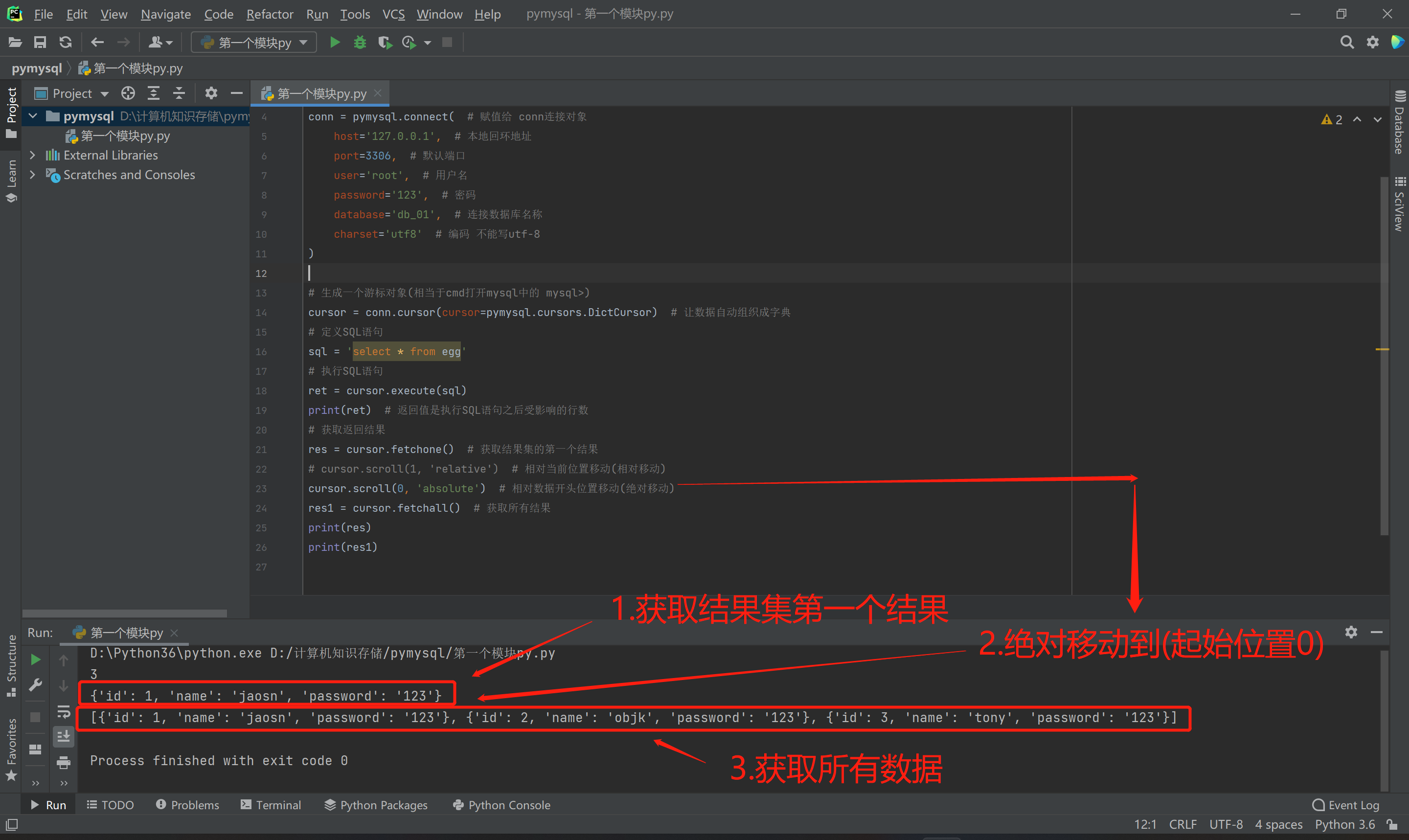Run with Coverage icon
Image resolution: width=1409 pixels, height=840 pixels.
(x=385, y=43)
